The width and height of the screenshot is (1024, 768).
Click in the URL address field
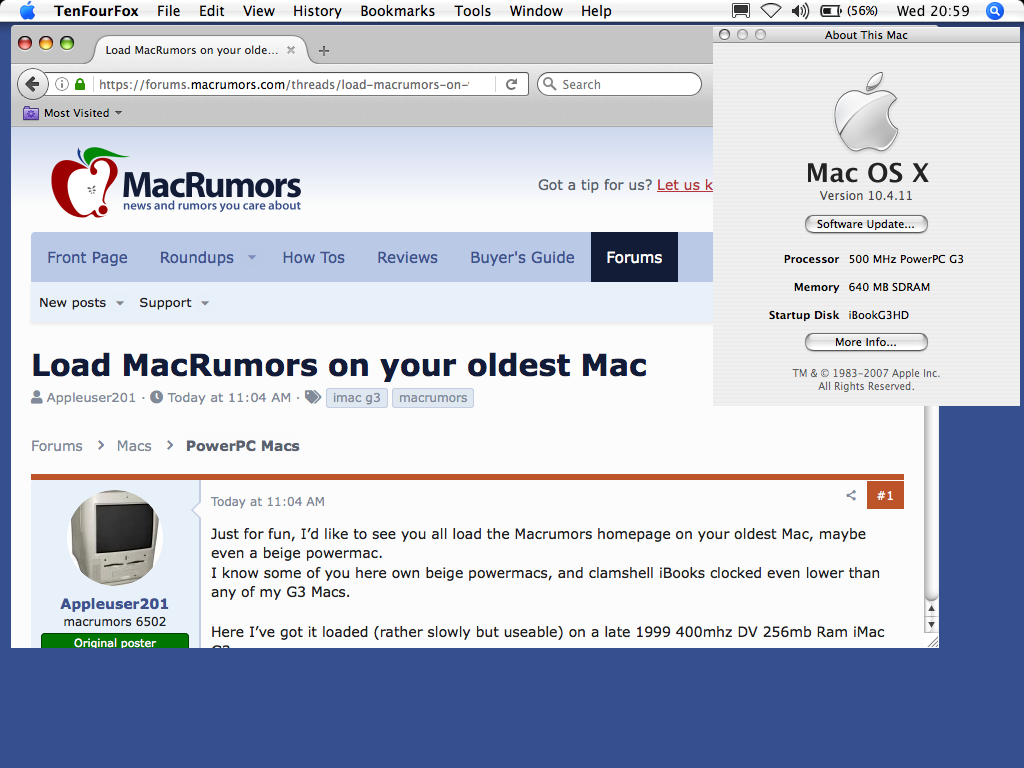pos(285,84)
